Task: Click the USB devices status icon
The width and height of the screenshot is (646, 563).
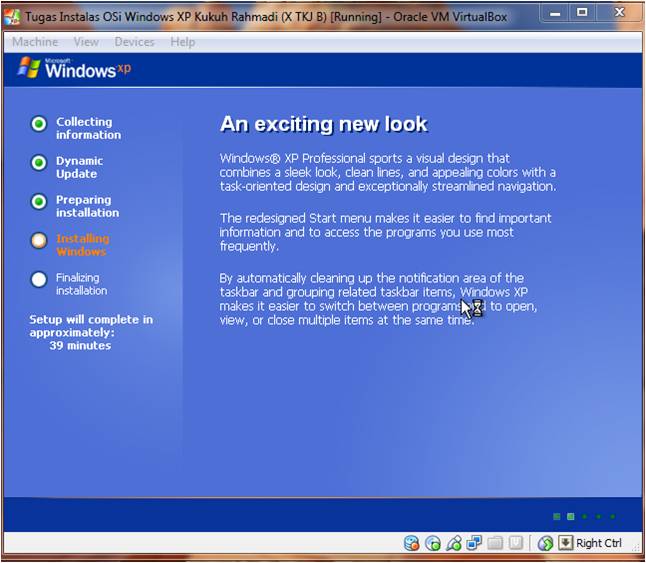Action: pyautogui.click(x=454, y=543)
